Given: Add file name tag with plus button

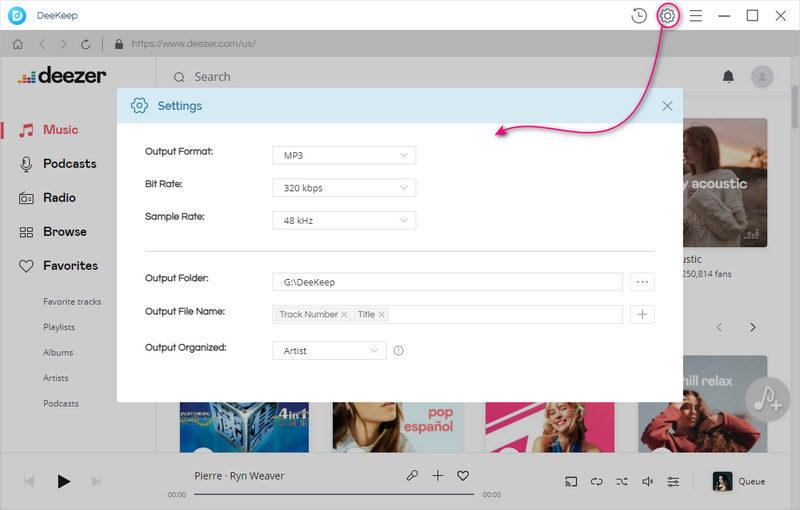Looking at the screenshot, I should coord(642,315).
